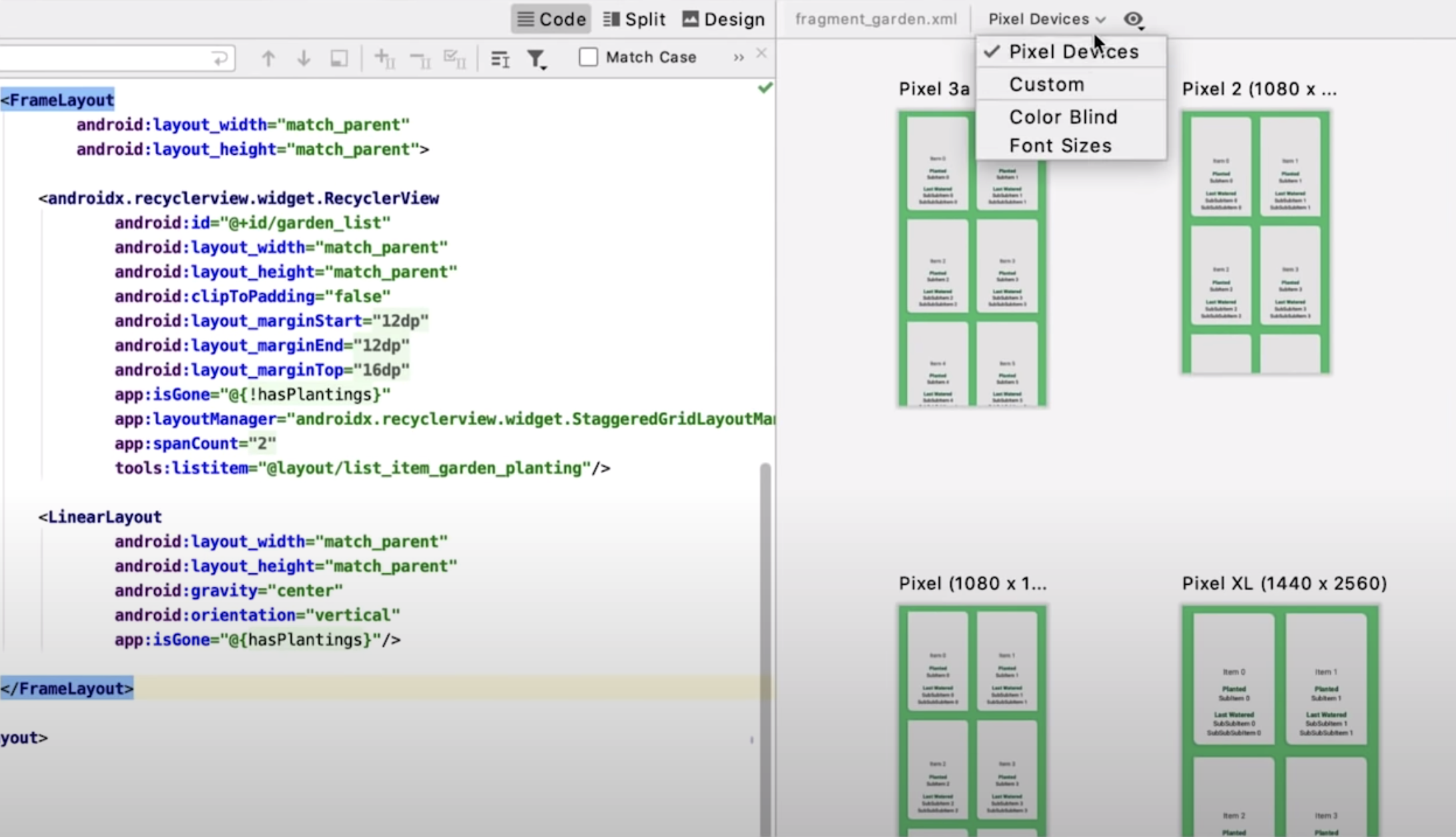Image resolution: width=1456 pixels, height=837 pixels.
Task: Select Color Blind from the preview menu
Action: 1063,116
